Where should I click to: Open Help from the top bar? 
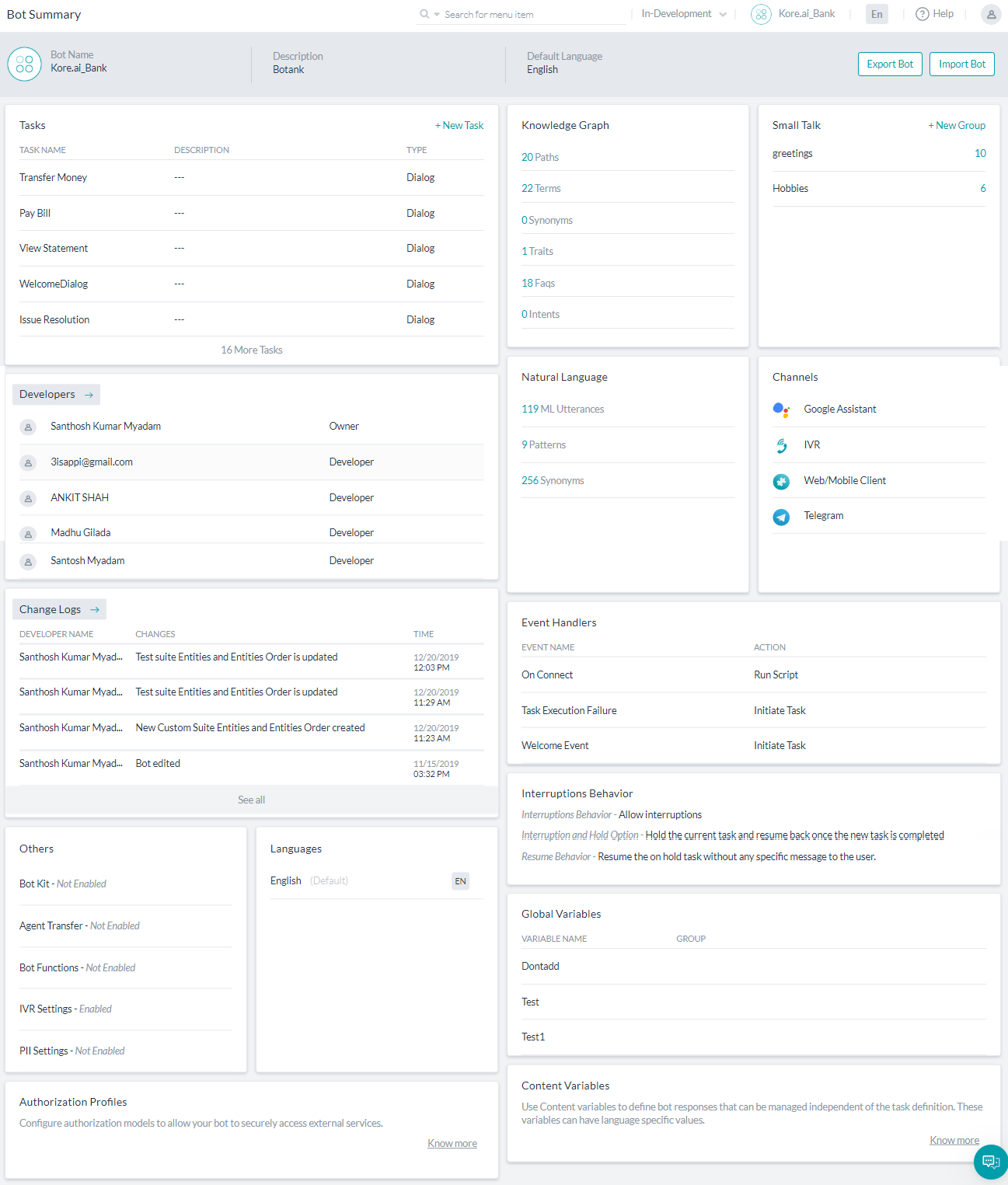[933, 13]
